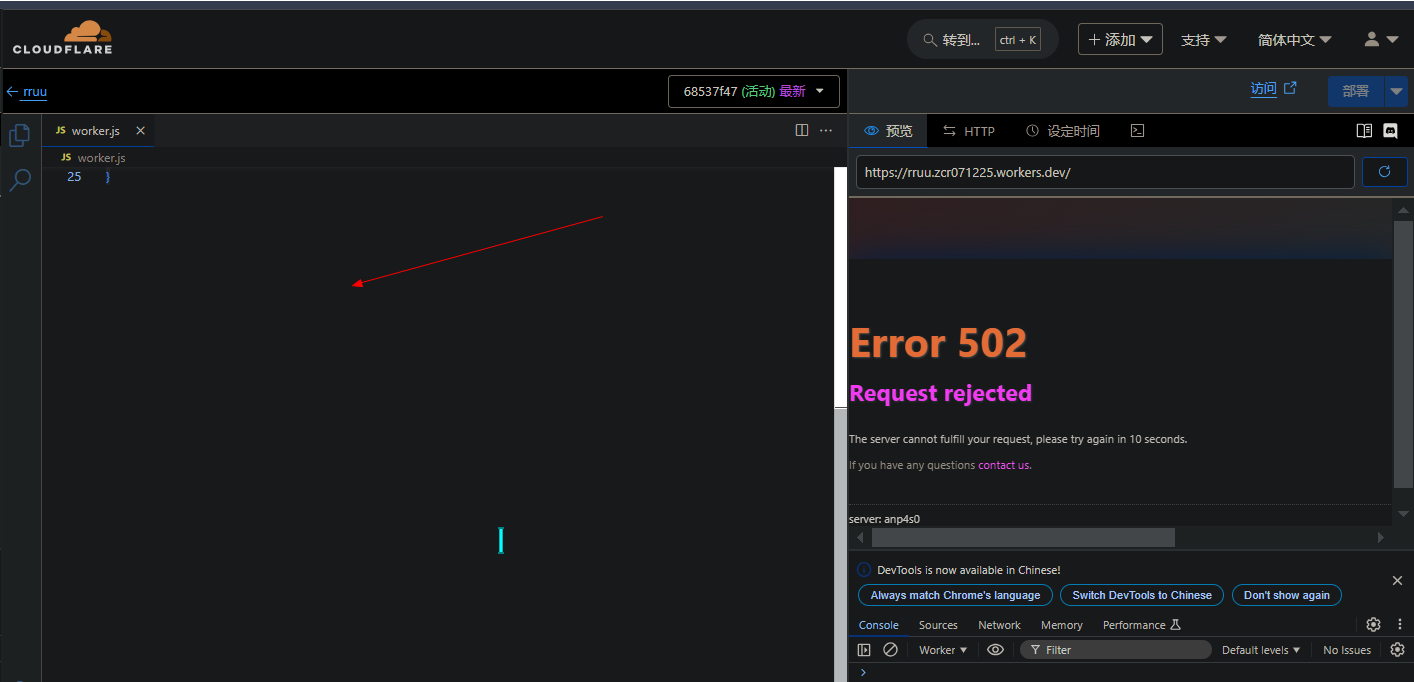Open the 添加 dropdown menu
The height and width of the screenshot is (682, 1414).
1120,40
